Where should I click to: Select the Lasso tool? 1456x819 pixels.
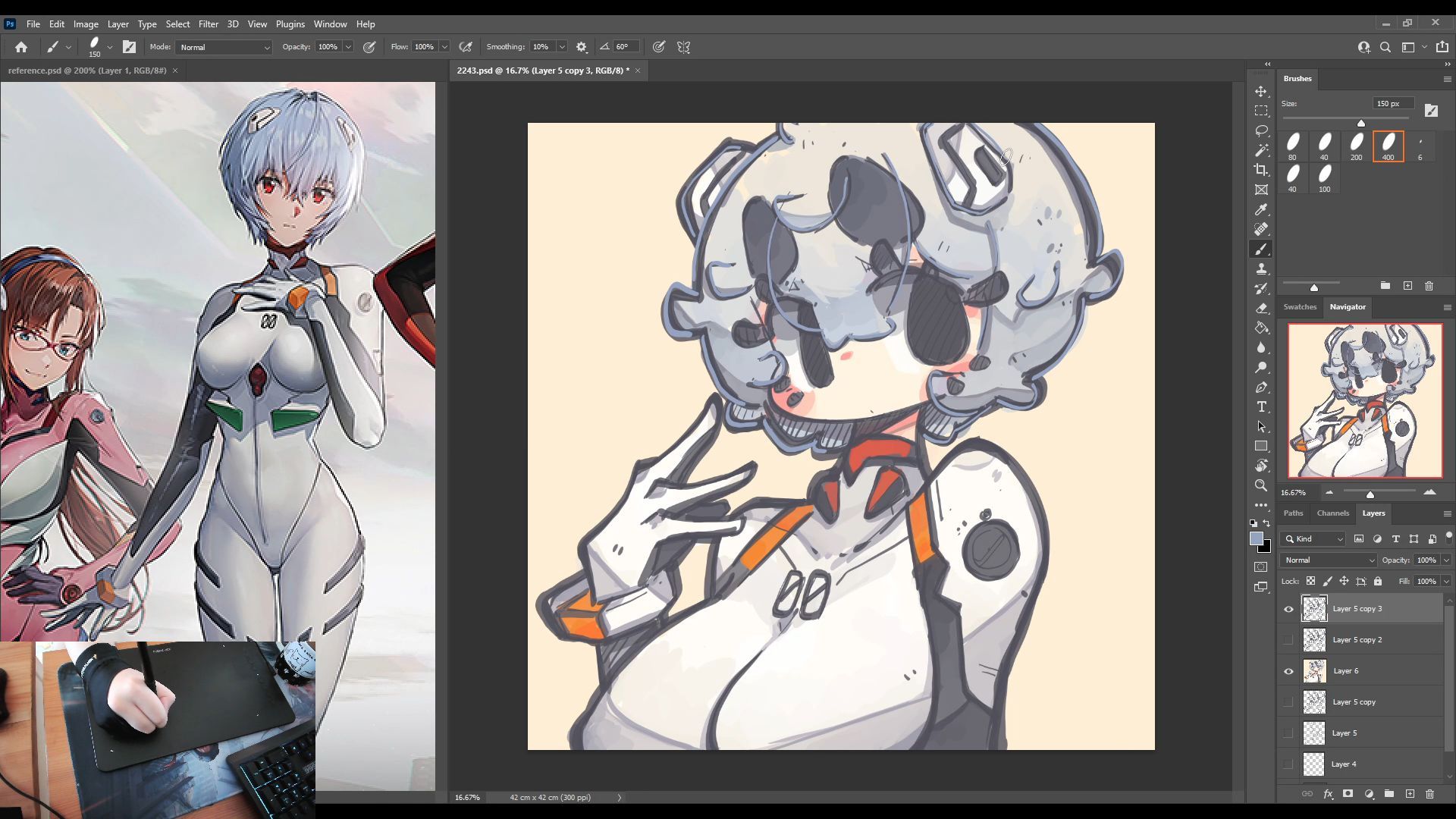(1261, 130)
